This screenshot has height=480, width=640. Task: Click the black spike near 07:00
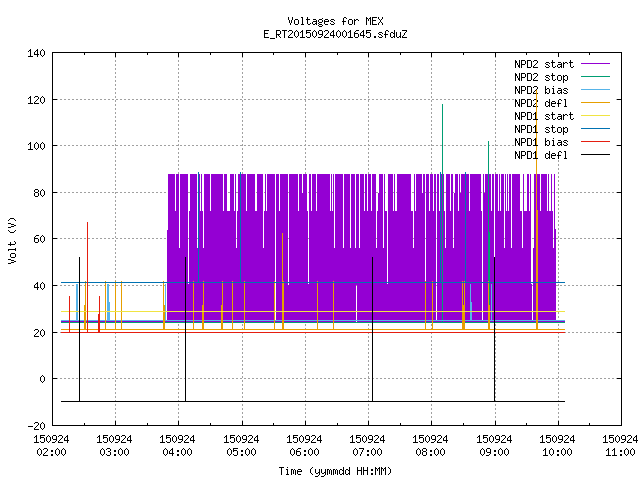click(x=372, y=329)
